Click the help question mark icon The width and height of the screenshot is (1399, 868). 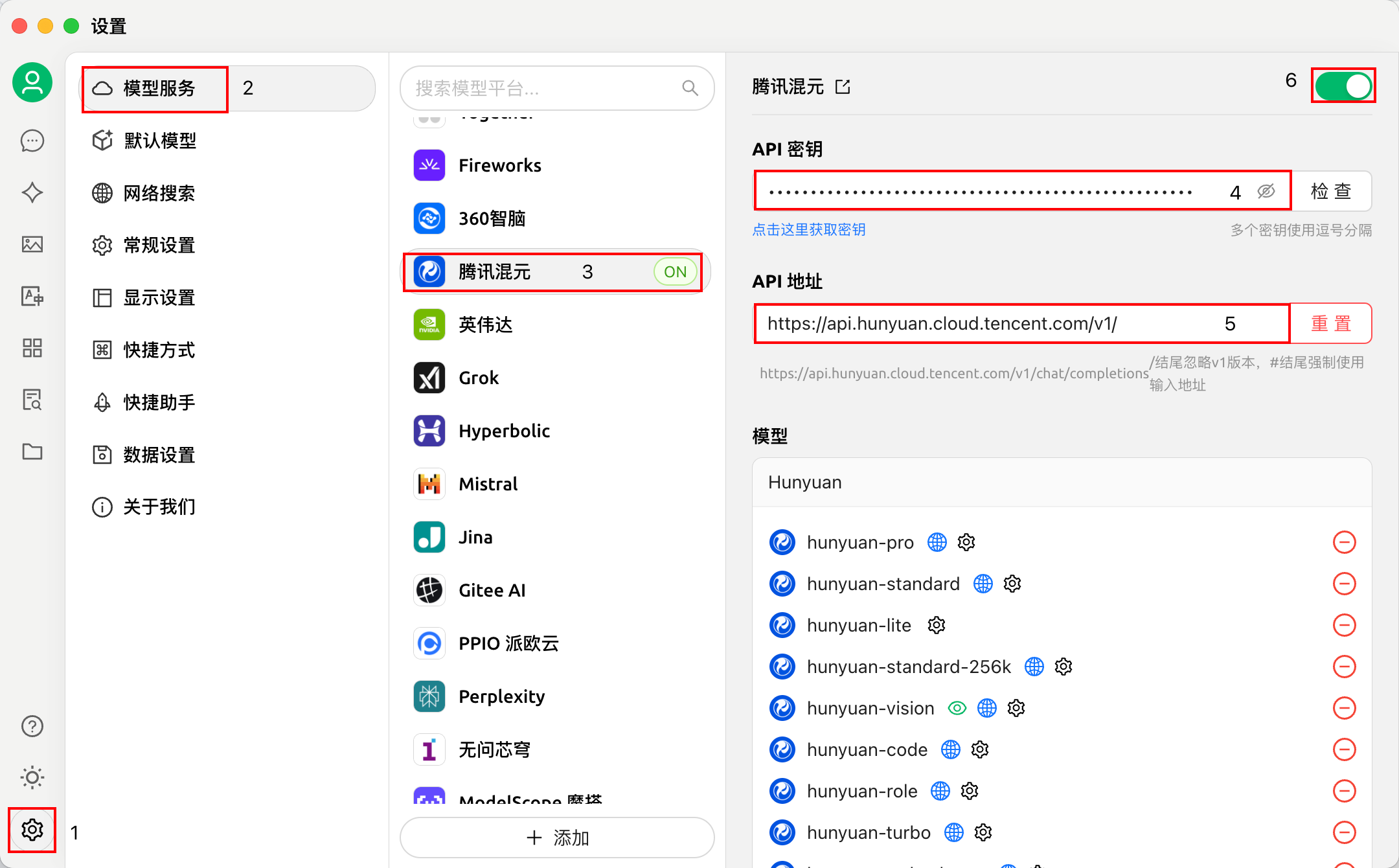(x=32, y=726)
